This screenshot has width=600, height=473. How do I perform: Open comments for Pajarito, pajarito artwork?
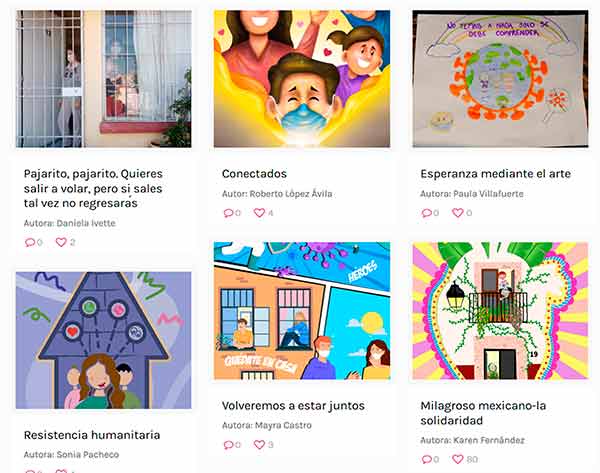(x=30, y=242)
